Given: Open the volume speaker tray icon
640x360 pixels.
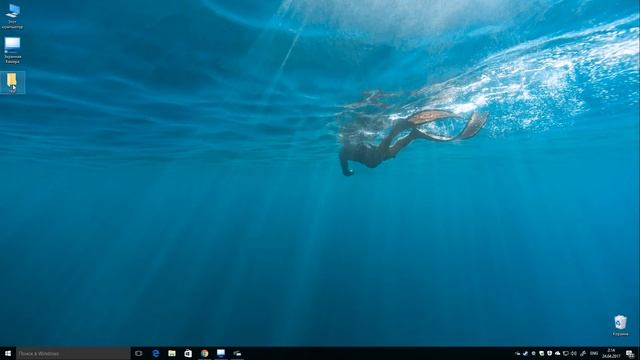Looking at the screenshot, I should [x=573, y=353].
